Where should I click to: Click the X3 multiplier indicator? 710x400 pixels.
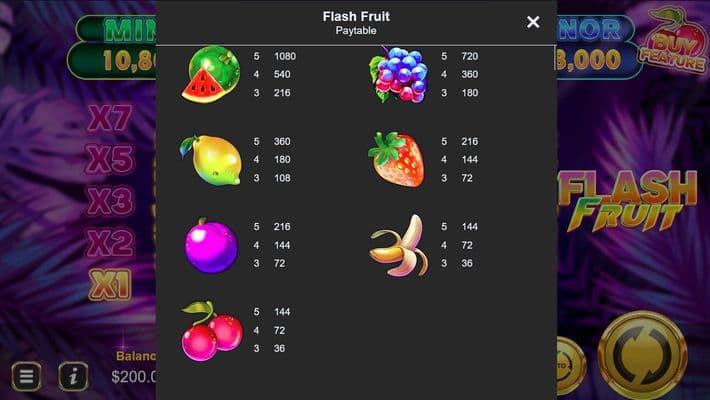click(x=110, y=201)
